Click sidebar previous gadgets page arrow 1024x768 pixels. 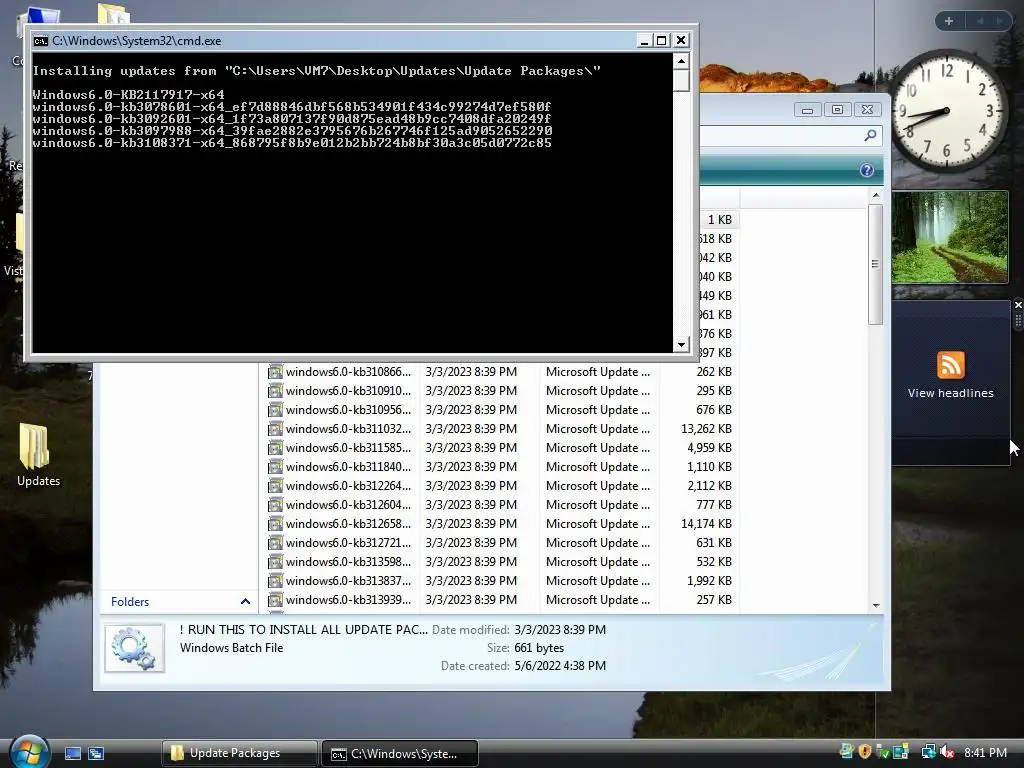tap(980, 21)
